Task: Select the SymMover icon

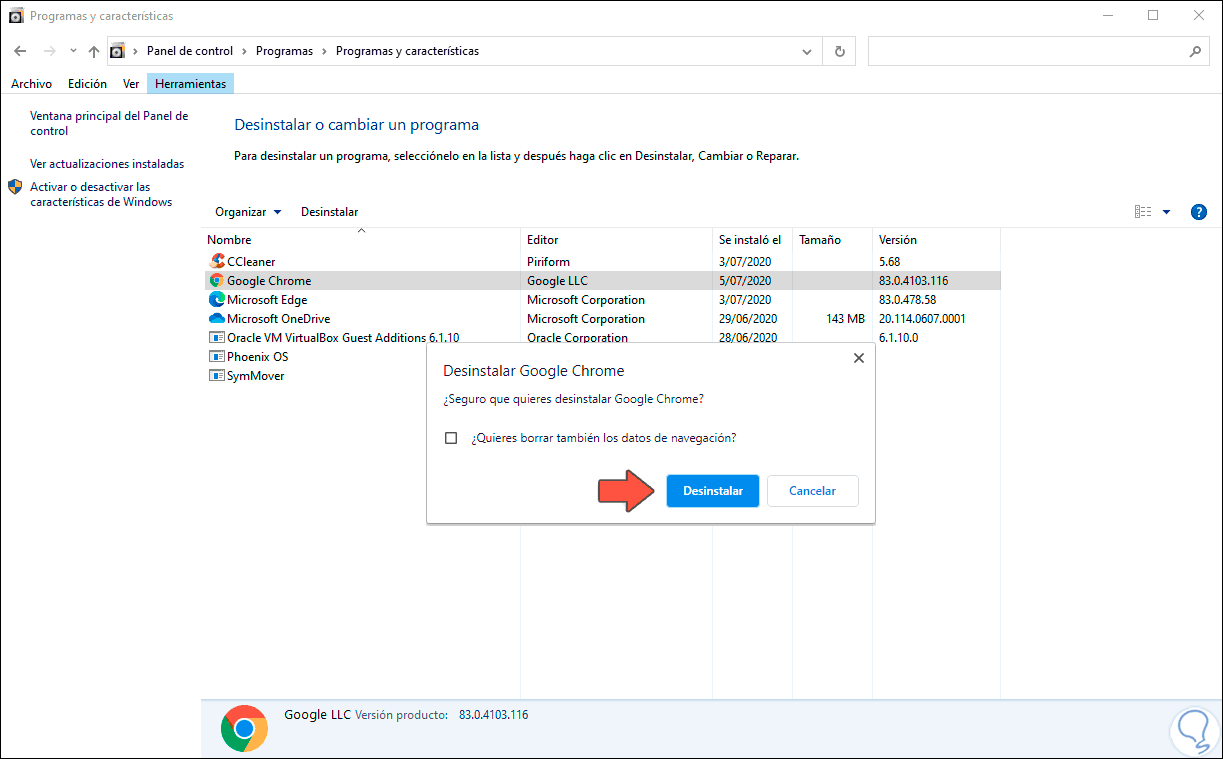Action: coord(216,376)
